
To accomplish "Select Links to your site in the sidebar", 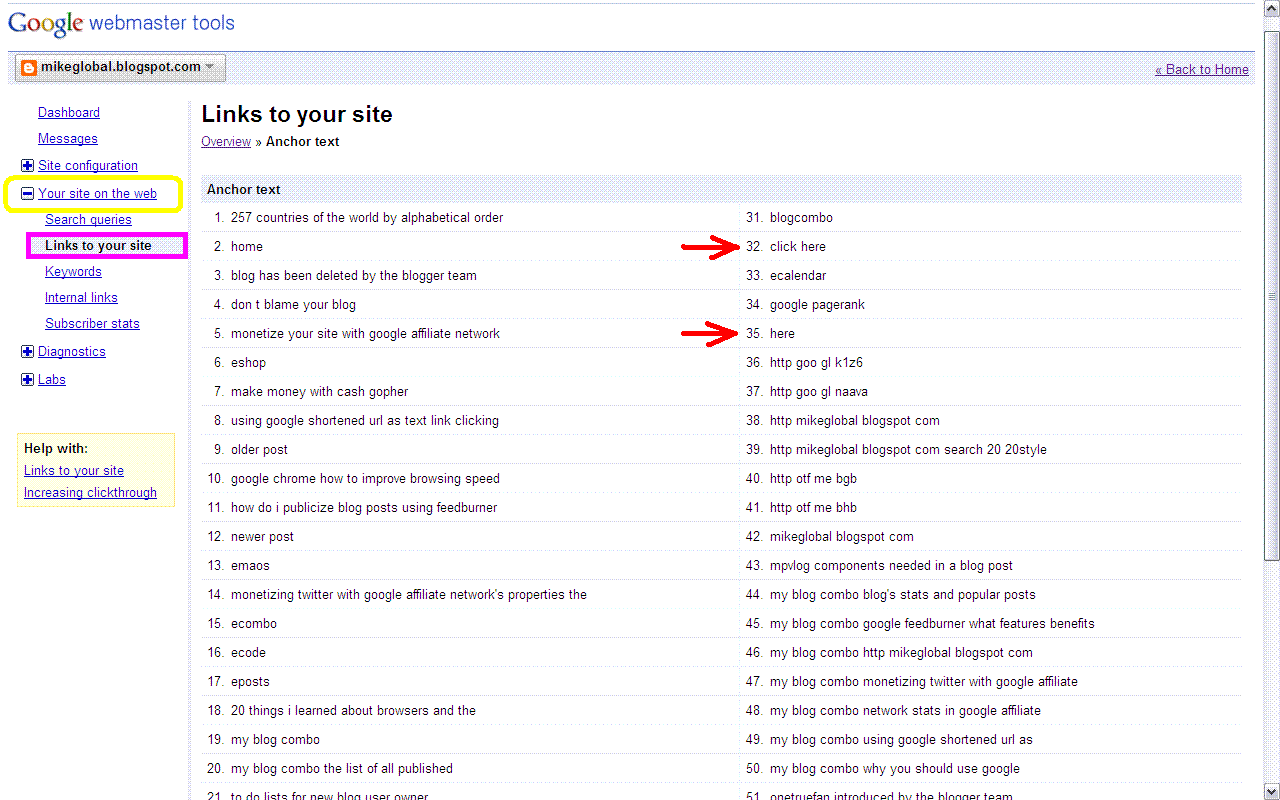I will (x=98, y=246).
